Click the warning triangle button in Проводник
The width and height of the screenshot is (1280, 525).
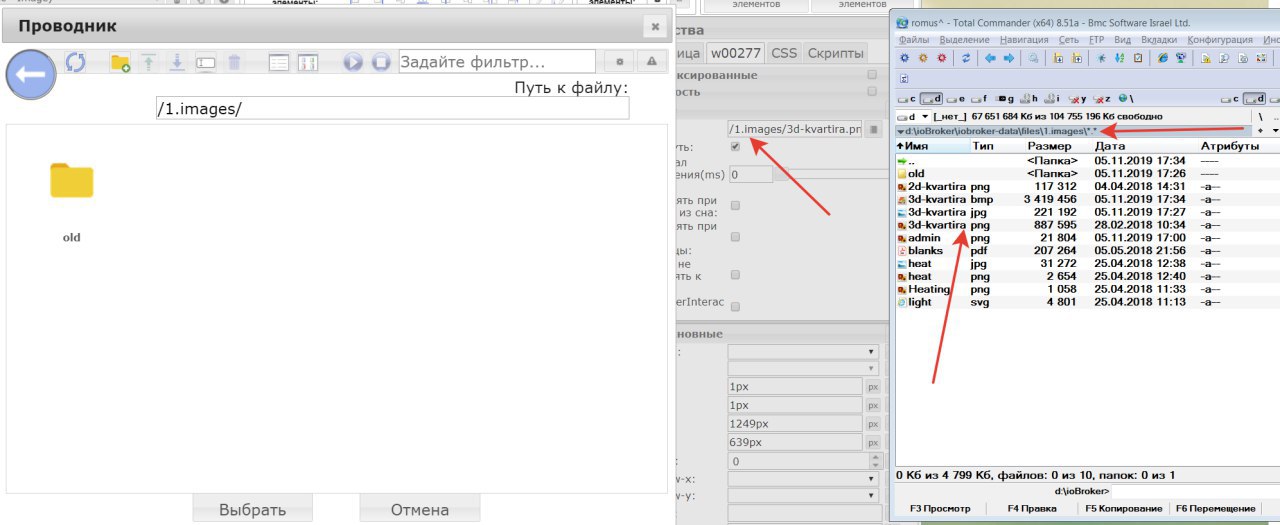[x=652, y=62]
